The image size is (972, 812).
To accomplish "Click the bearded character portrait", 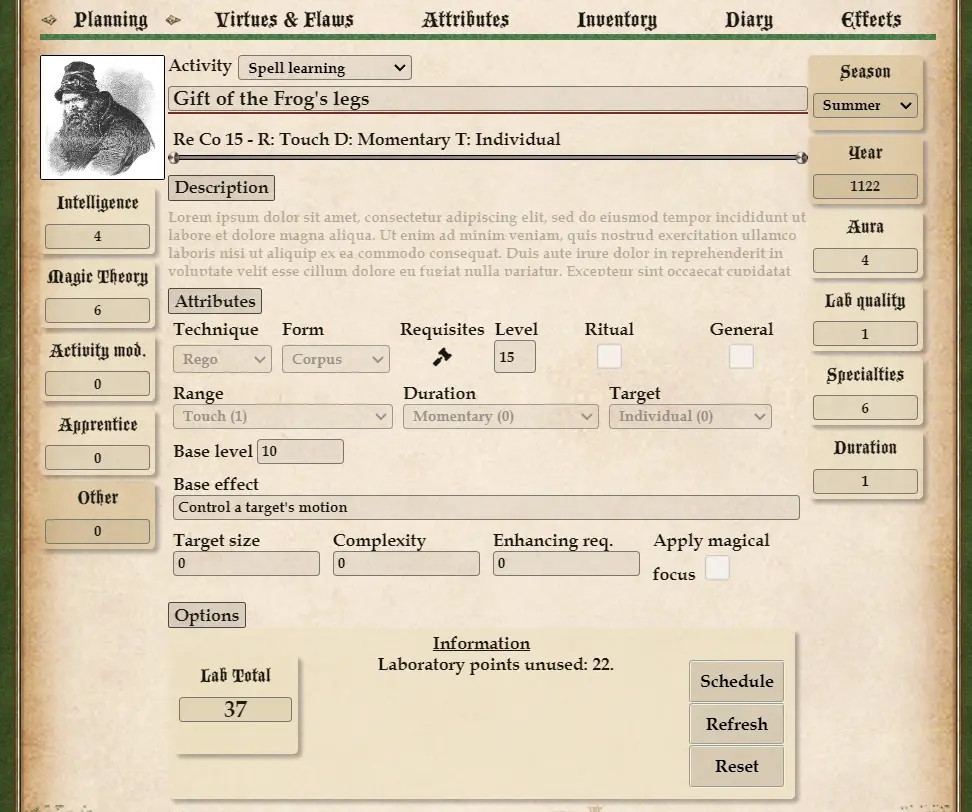I will coord(102,117).
